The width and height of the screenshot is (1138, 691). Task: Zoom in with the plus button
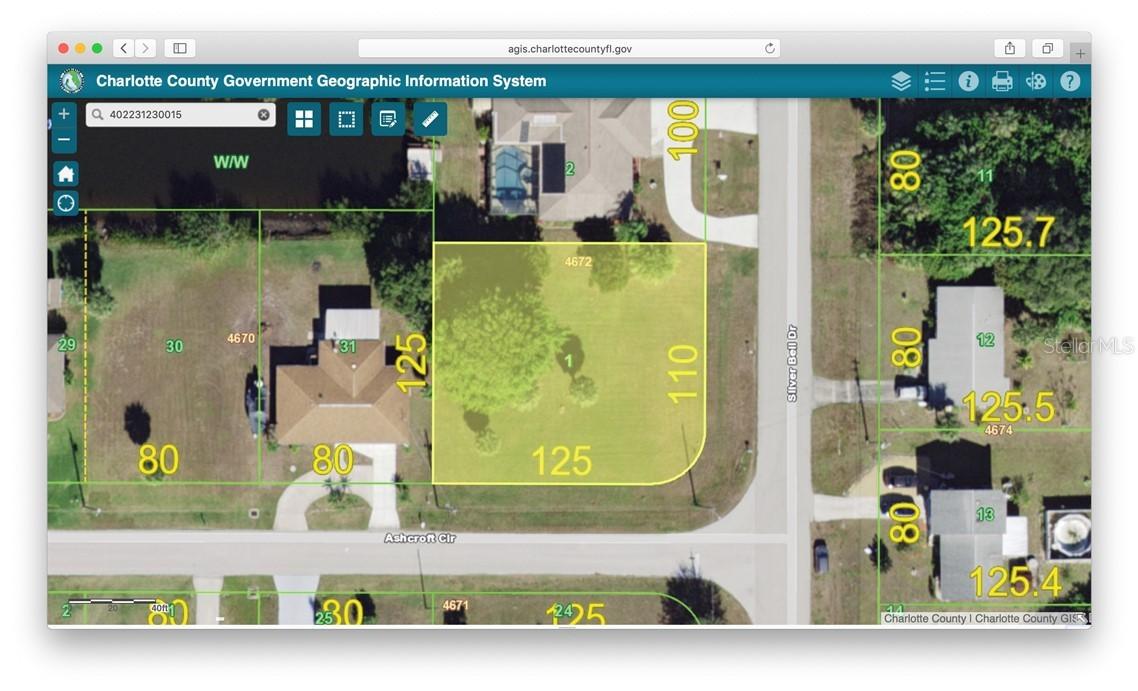(x=64, y=114)
